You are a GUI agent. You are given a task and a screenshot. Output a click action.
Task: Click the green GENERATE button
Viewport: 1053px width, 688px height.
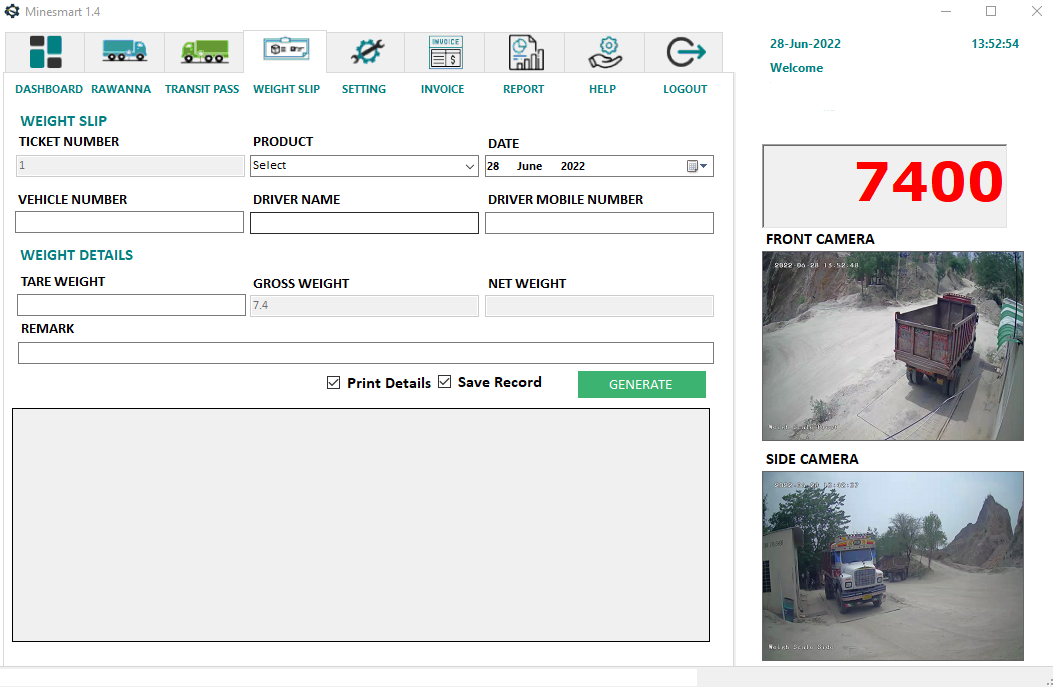(x=641, y=384)
